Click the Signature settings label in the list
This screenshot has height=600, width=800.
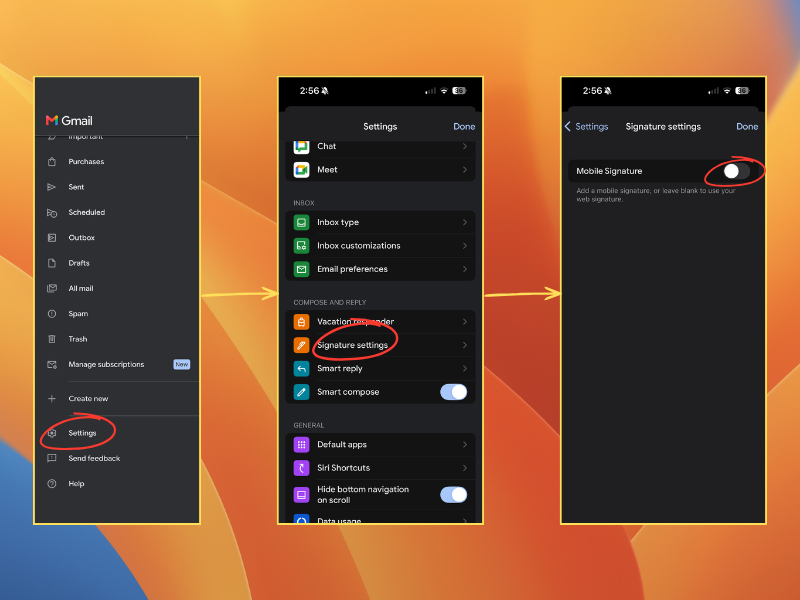[x=353, y=345]
